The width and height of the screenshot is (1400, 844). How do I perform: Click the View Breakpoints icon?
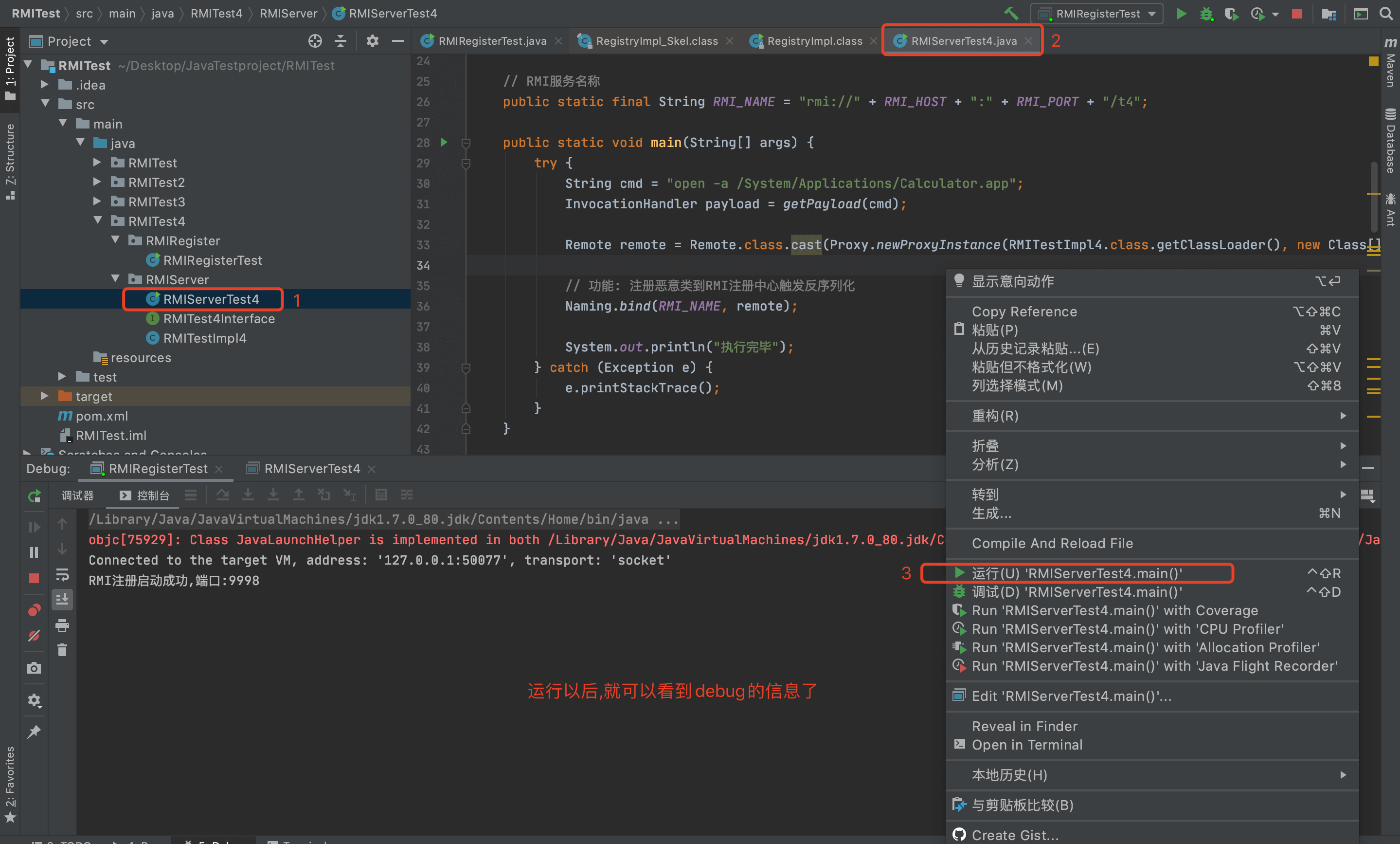point(34,610)
